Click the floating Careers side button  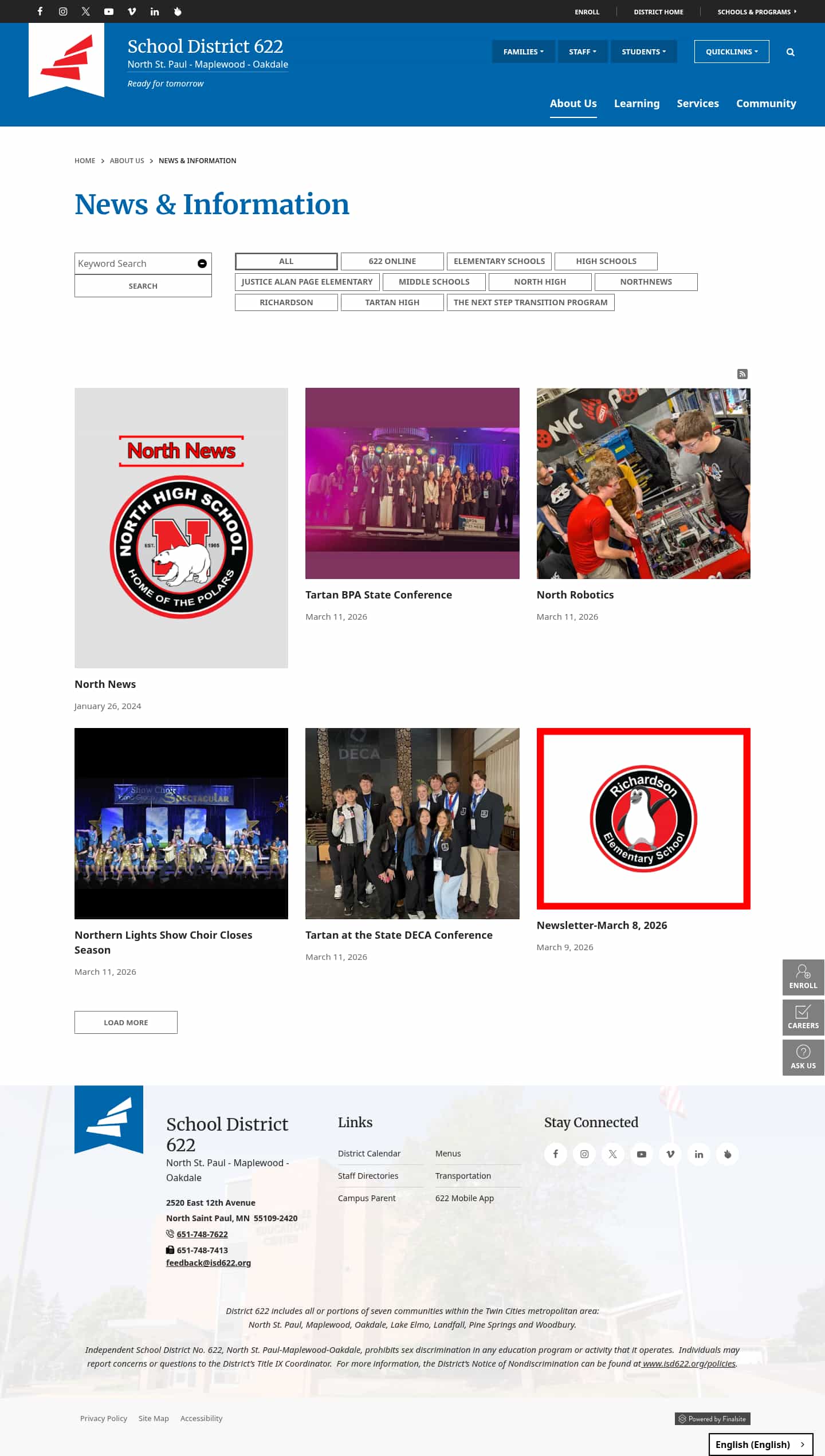803,1017
